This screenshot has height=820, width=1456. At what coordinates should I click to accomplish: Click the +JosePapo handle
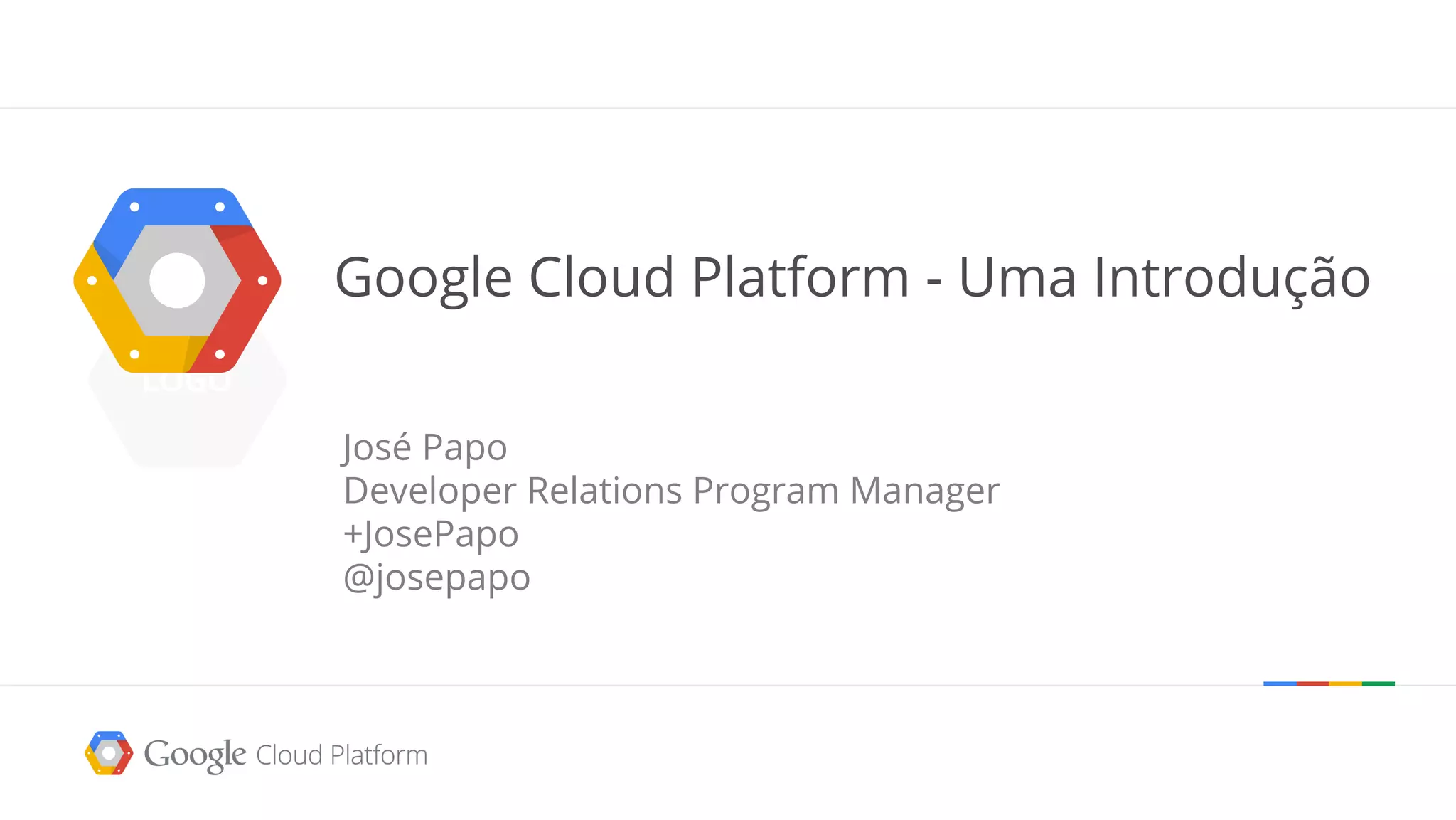(x=431, y=534)
